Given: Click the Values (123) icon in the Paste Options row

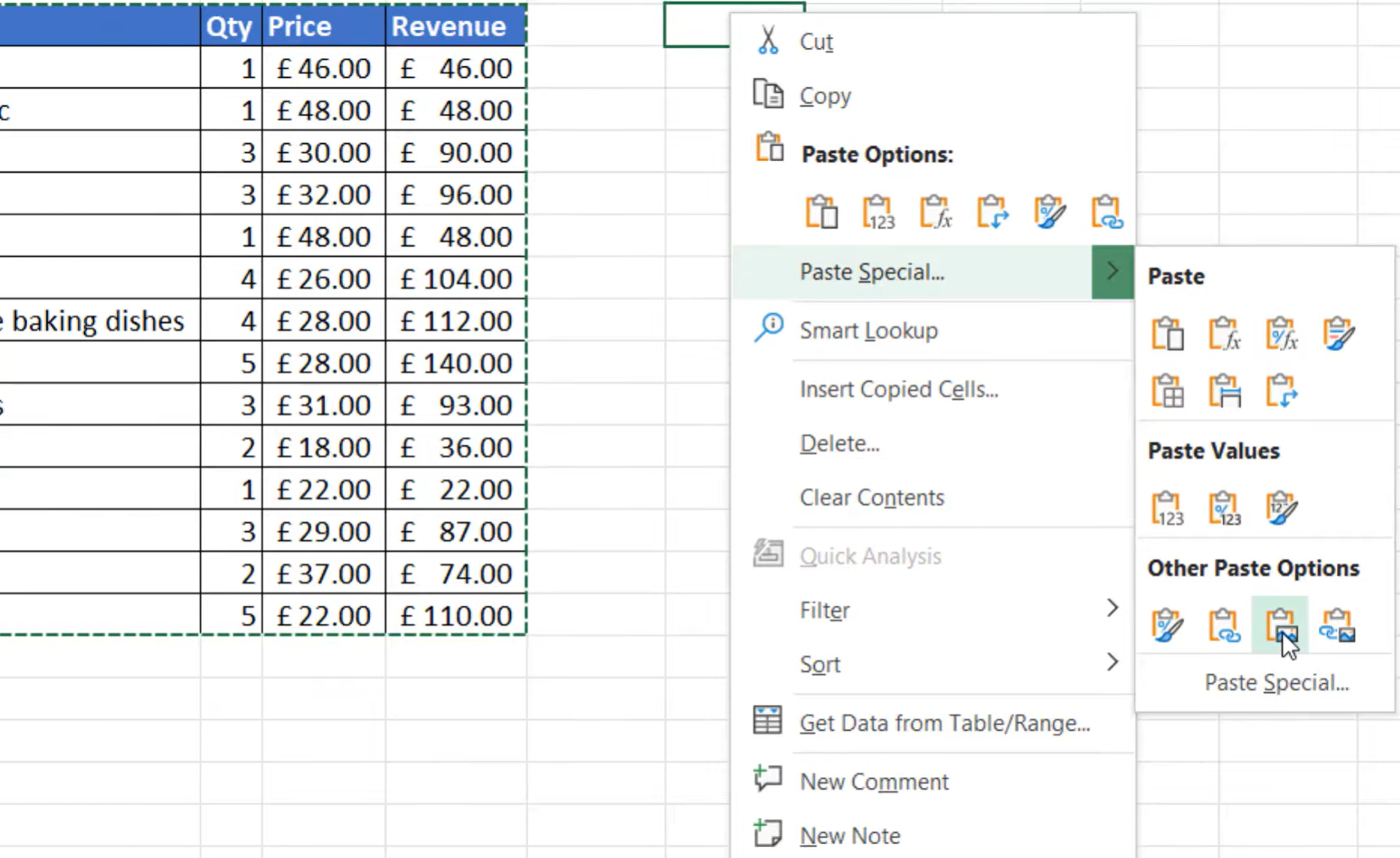Looking at the screenshot, I should tap(878, 212).
